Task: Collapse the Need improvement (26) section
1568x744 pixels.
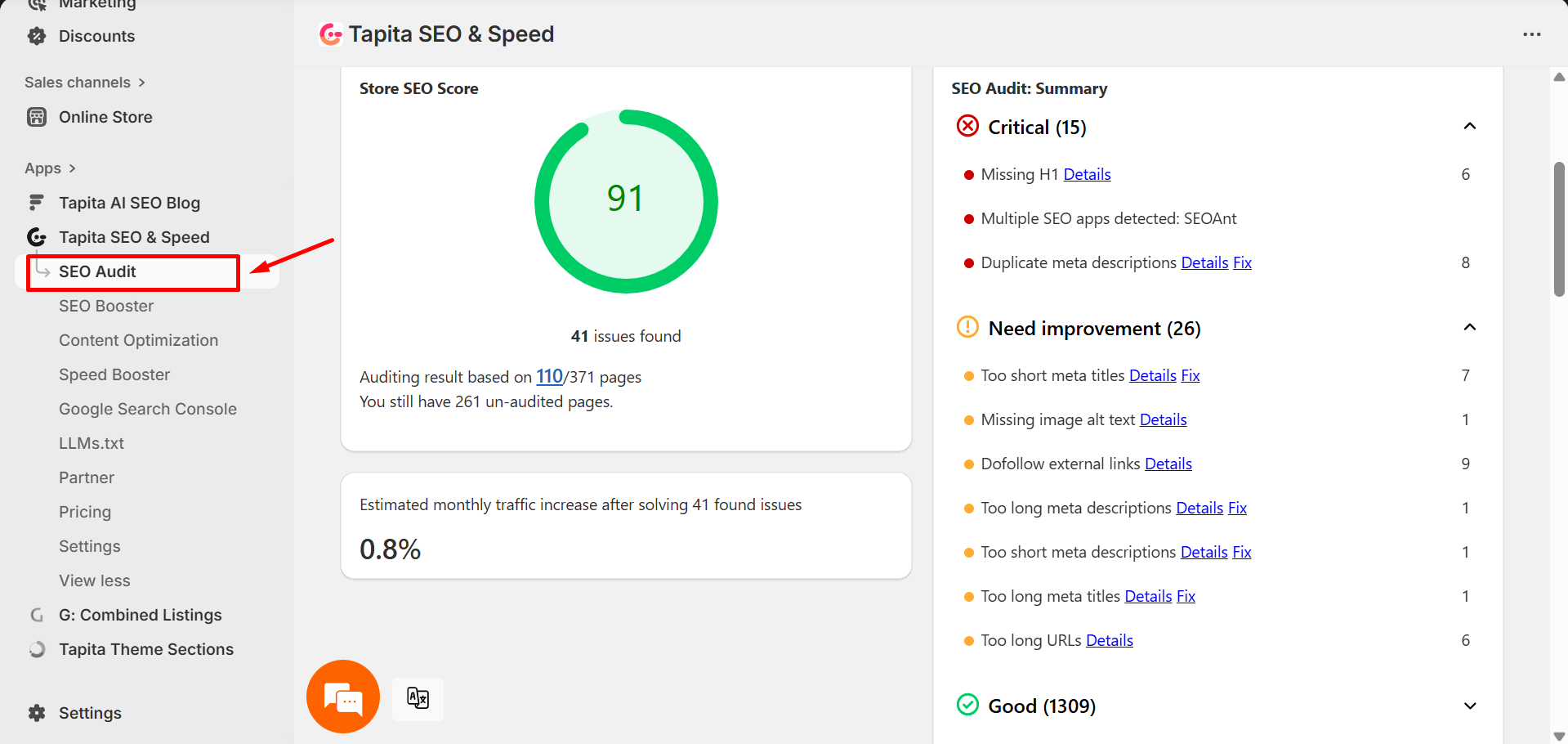Action: point(1469,328)
